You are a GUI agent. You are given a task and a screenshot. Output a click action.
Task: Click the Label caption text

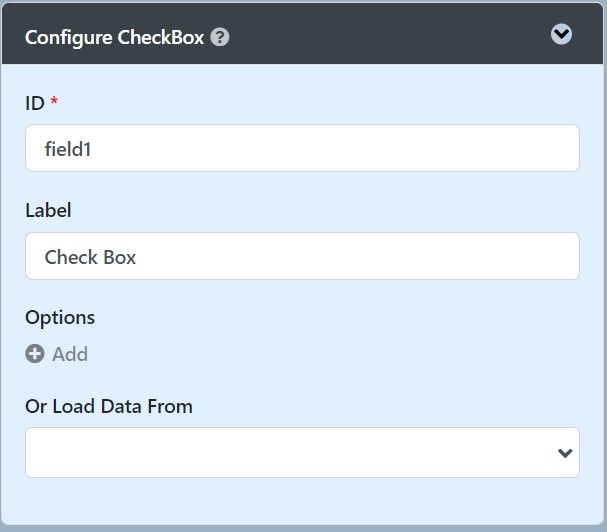[48, 210]
